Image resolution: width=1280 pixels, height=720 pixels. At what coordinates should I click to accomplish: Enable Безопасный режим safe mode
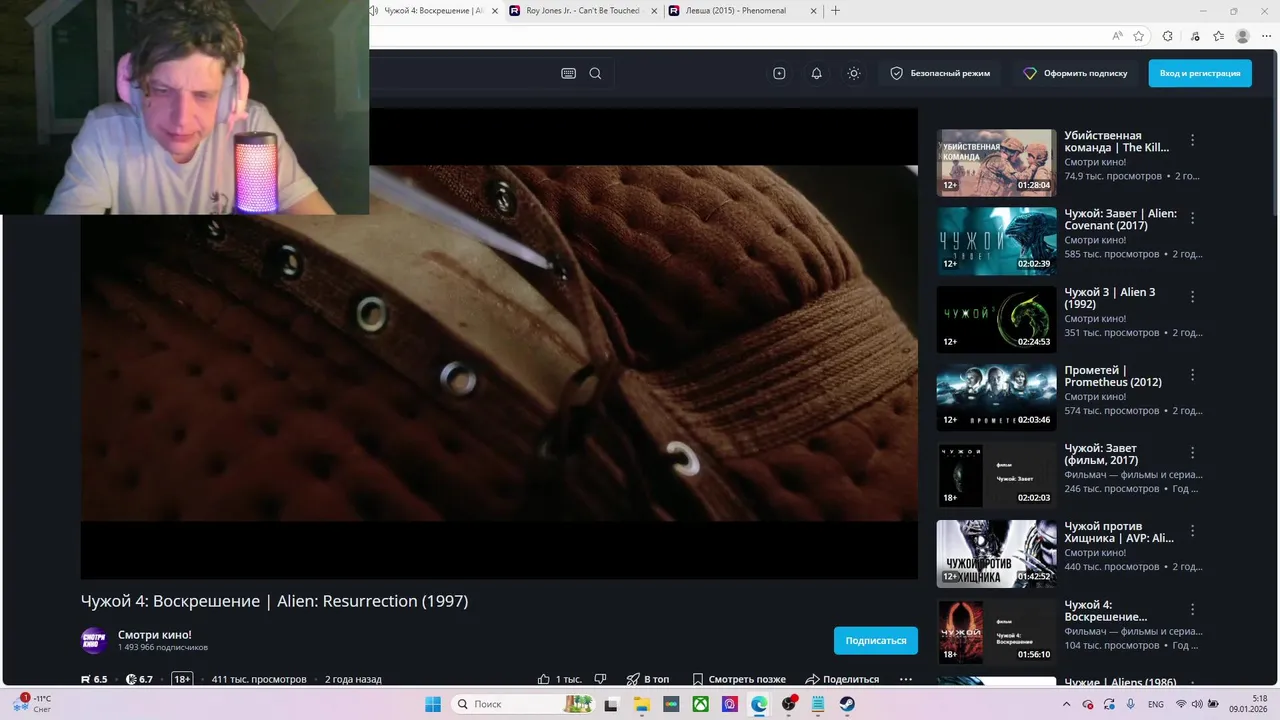(940, 73)
